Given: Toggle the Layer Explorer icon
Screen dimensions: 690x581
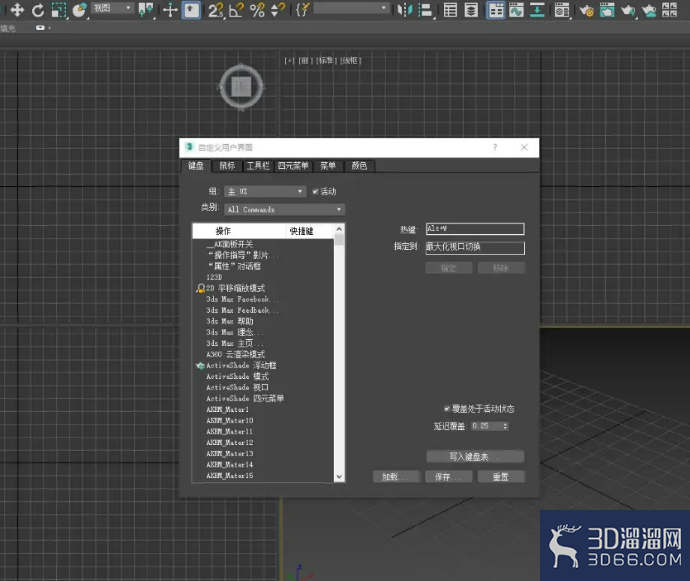Looking at the screenshot, I should click(471, 10).
